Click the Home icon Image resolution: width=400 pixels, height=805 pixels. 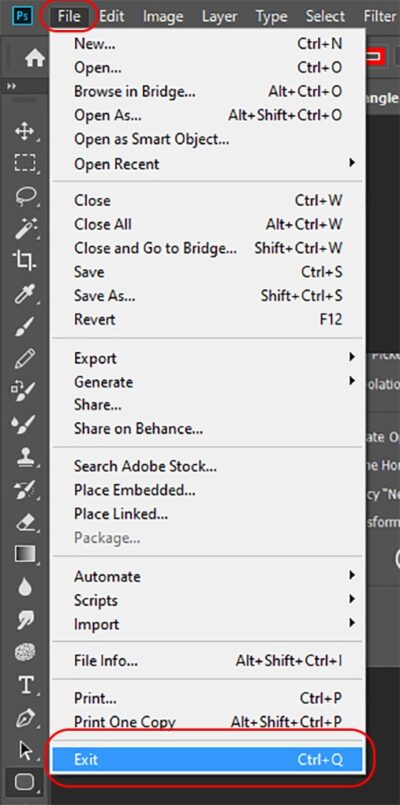(x=34, y=59)
